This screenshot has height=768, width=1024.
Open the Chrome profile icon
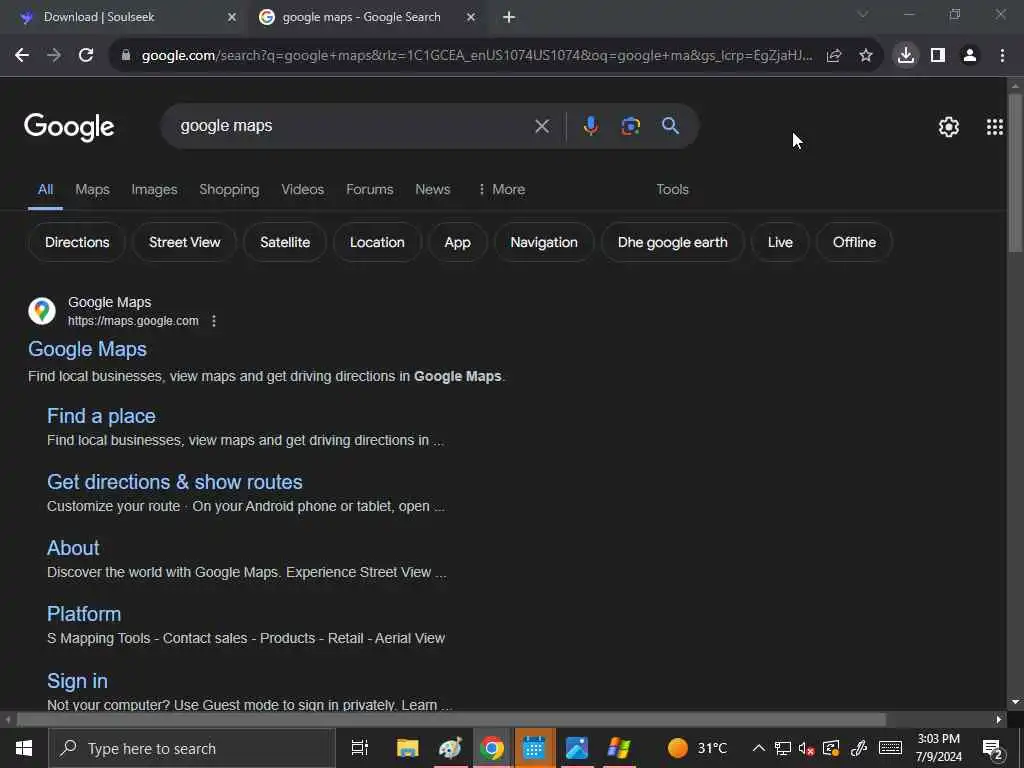(970, 56)
